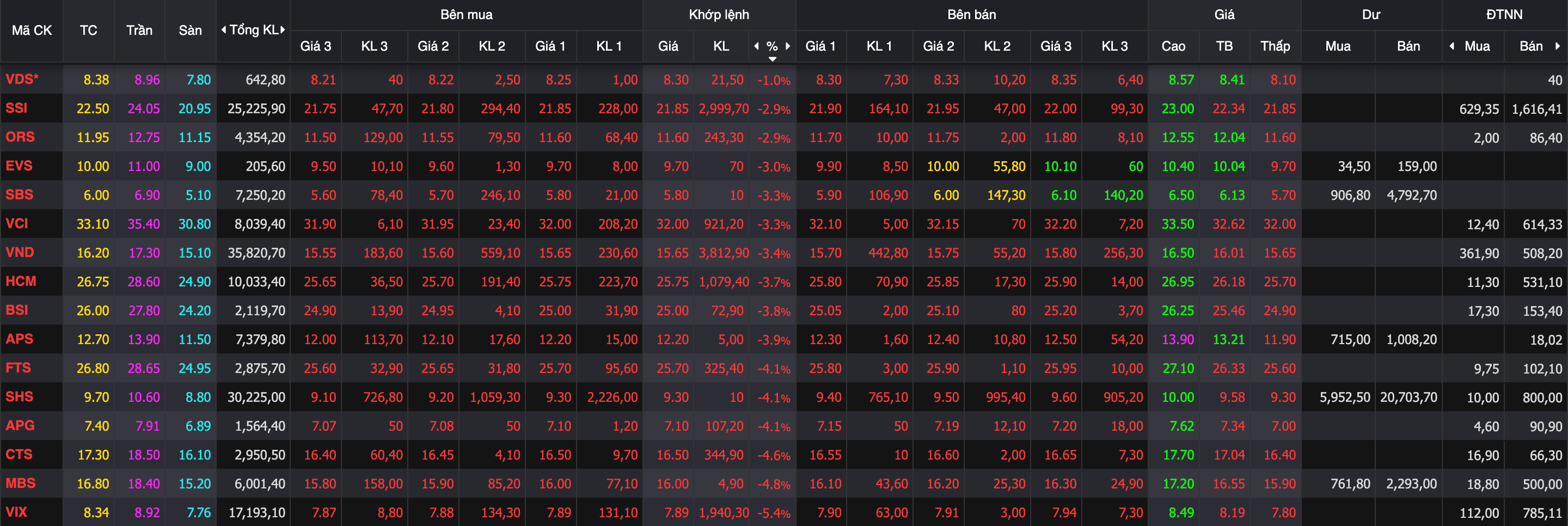
Task: Open stock symbol APS
Action: 20,339
